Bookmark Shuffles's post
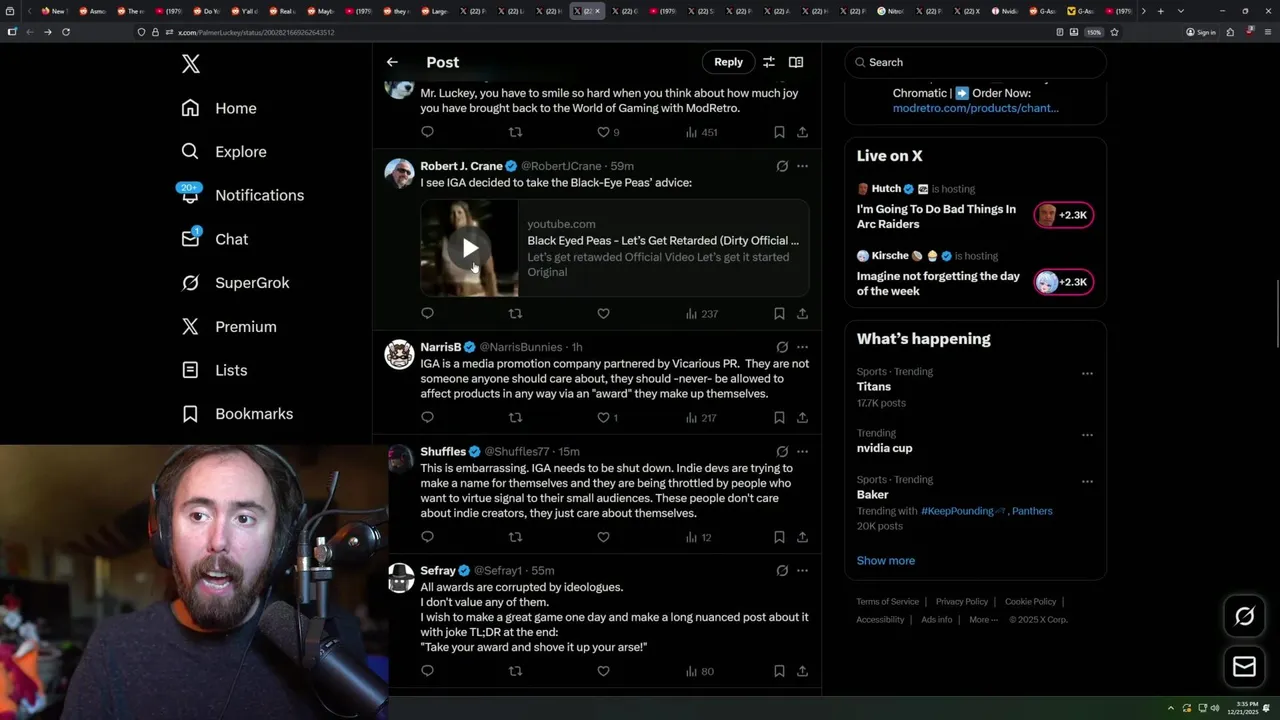The height and width of the screenshot is (720, 1280). pyautogui.click(x=779, y=537)
